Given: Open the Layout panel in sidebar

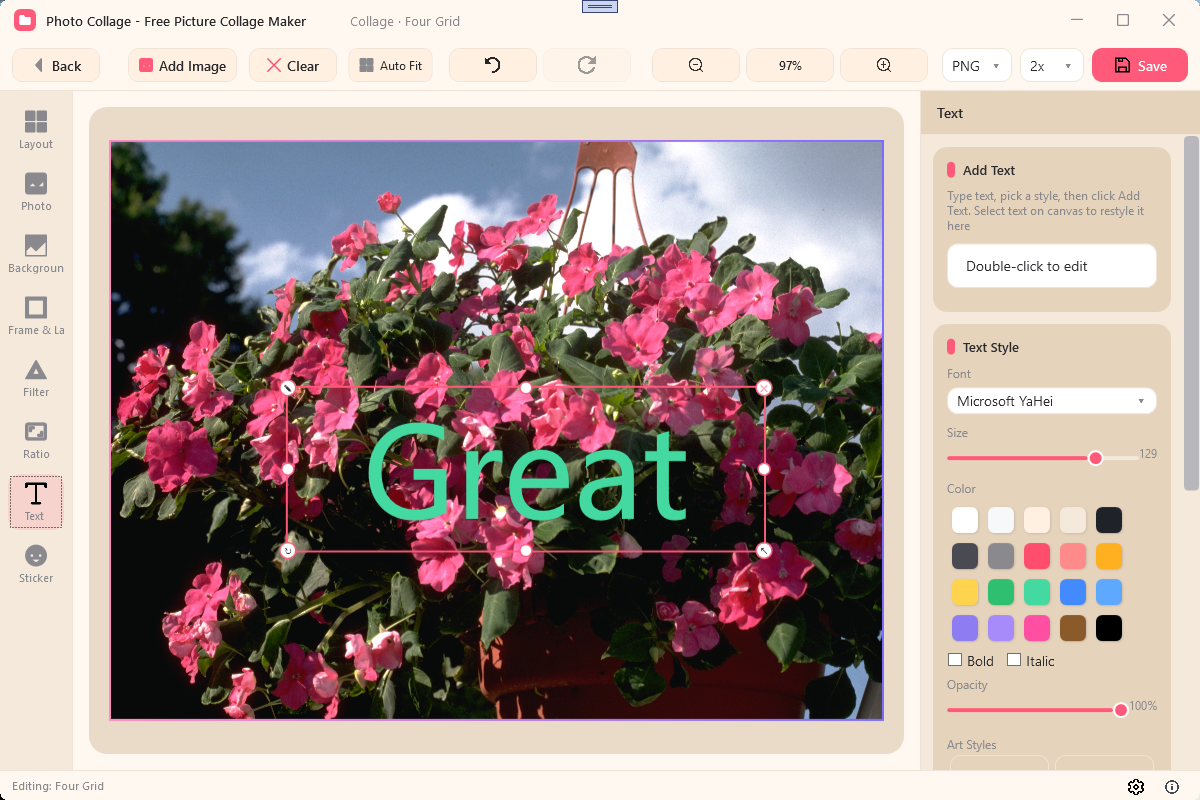Looking at the screenshot, I should 36,130.
